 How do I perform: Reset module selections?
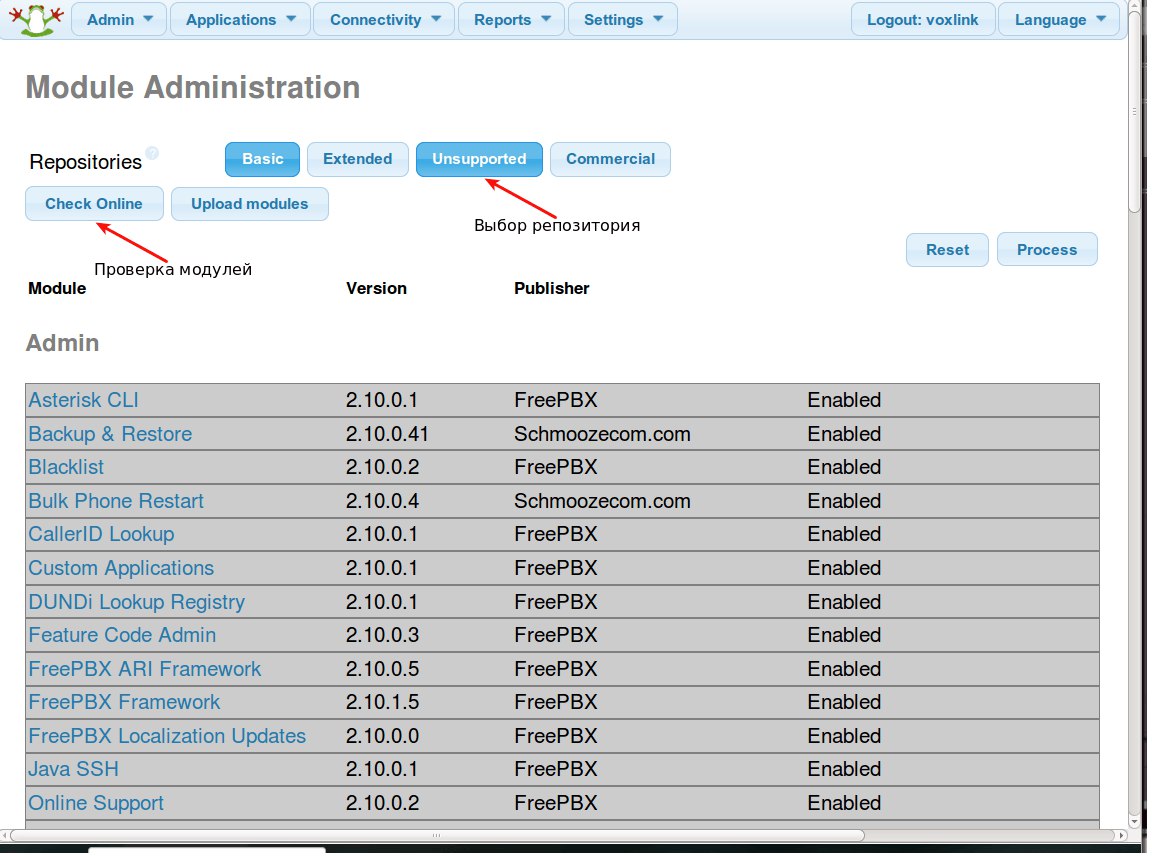coord(947,250)
